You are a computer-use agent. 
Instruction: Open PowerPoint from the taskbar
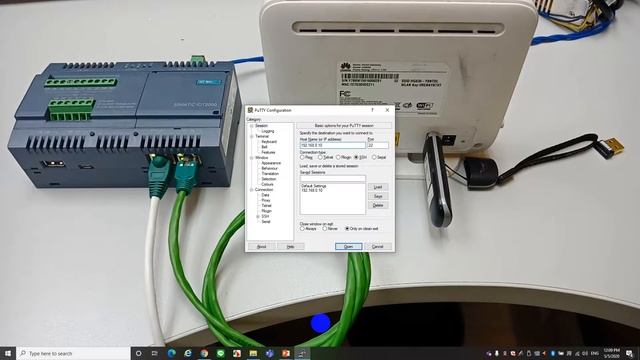[x=286, y=353]
